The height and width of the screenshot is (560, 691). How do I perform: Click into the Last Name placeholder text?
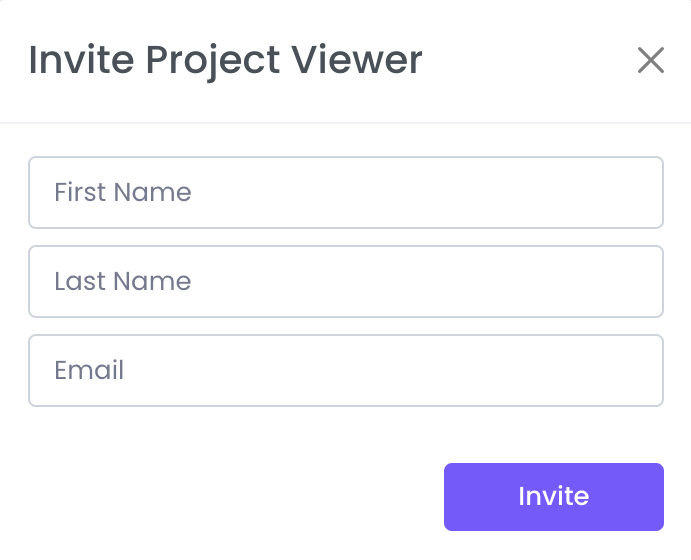pyautogui.click(x=123, y=281)
